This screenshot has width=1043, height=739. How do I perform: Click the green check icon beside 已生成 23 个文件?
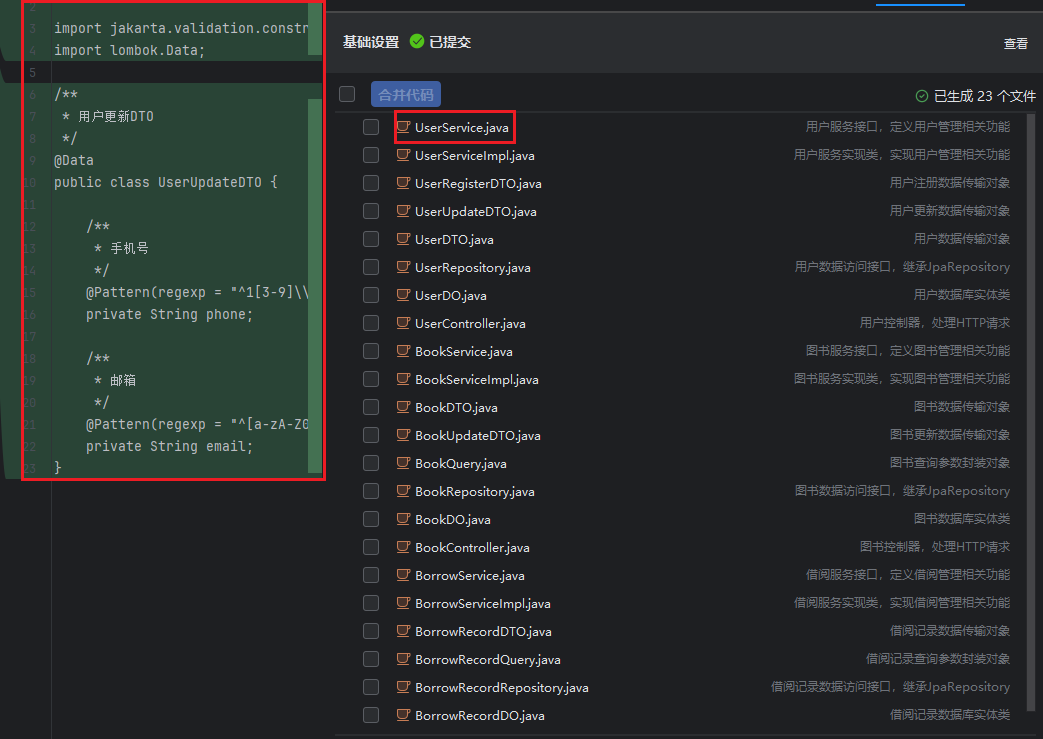922,96
